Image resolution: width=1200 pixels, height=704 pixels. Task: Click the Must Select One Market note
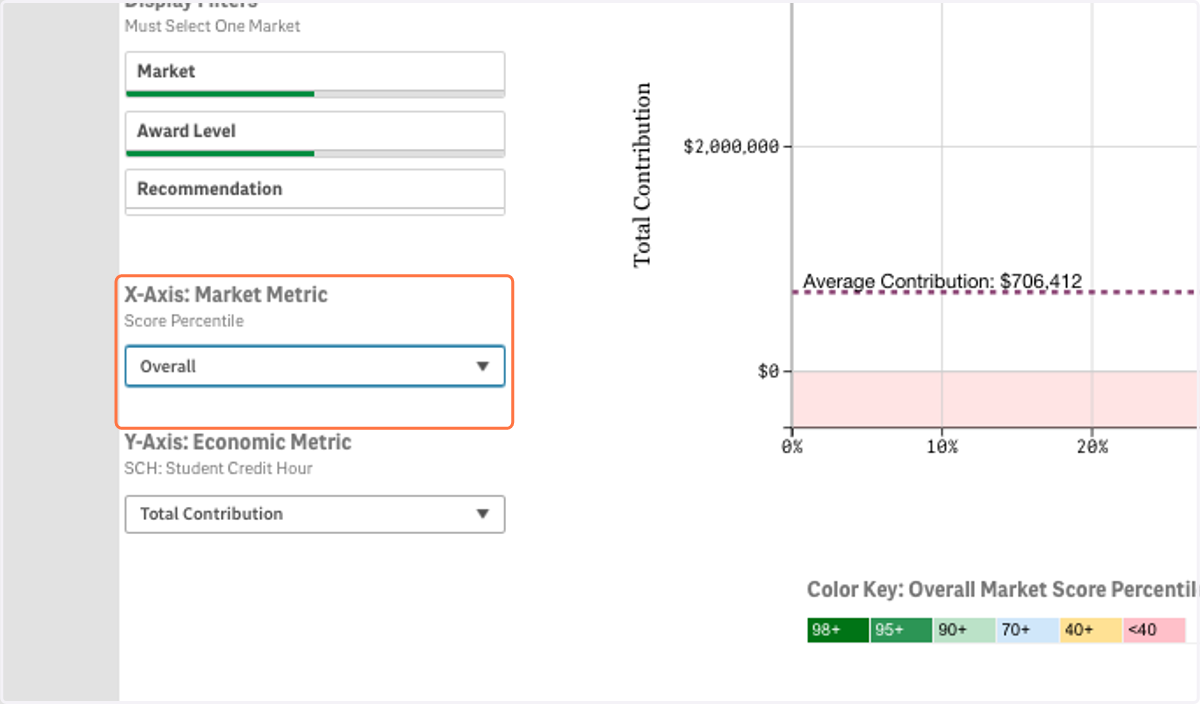pyautogui.click(x=212, y=26)
